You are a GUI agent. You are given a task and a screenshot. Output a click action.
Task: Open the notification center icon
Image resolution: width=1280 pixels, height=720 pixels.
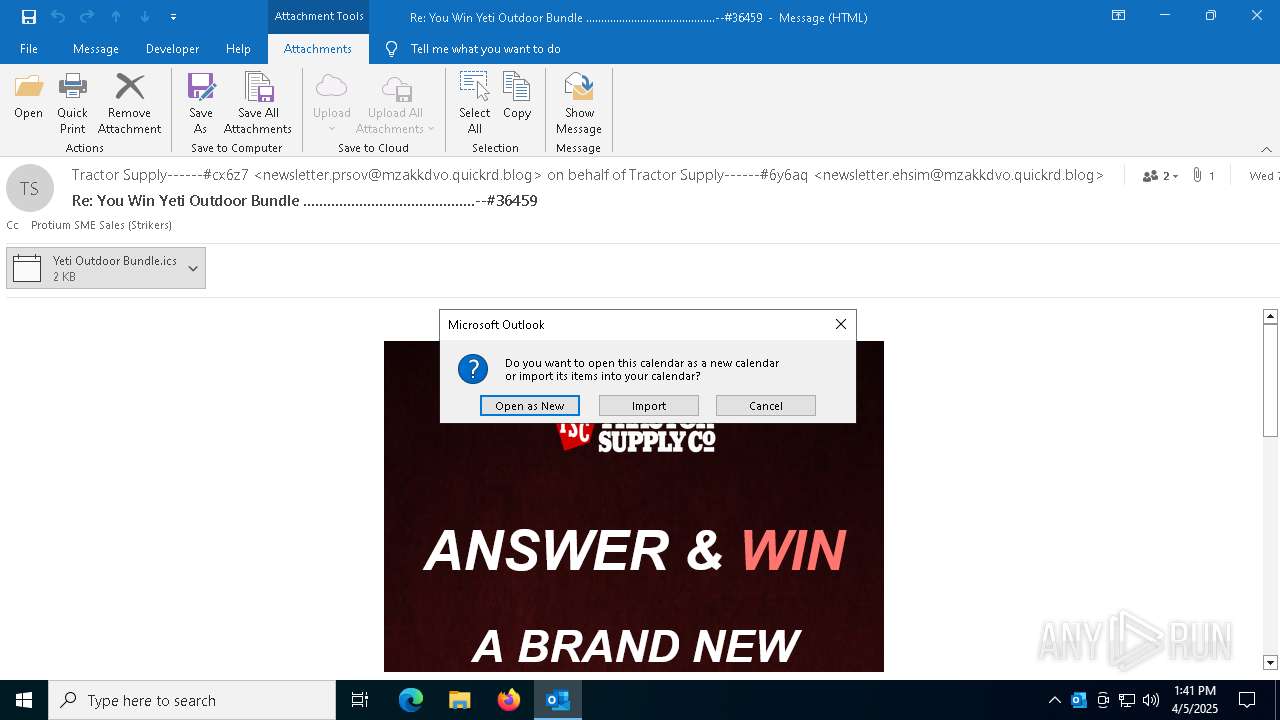pyautogui.click(x=1248, y=700)
